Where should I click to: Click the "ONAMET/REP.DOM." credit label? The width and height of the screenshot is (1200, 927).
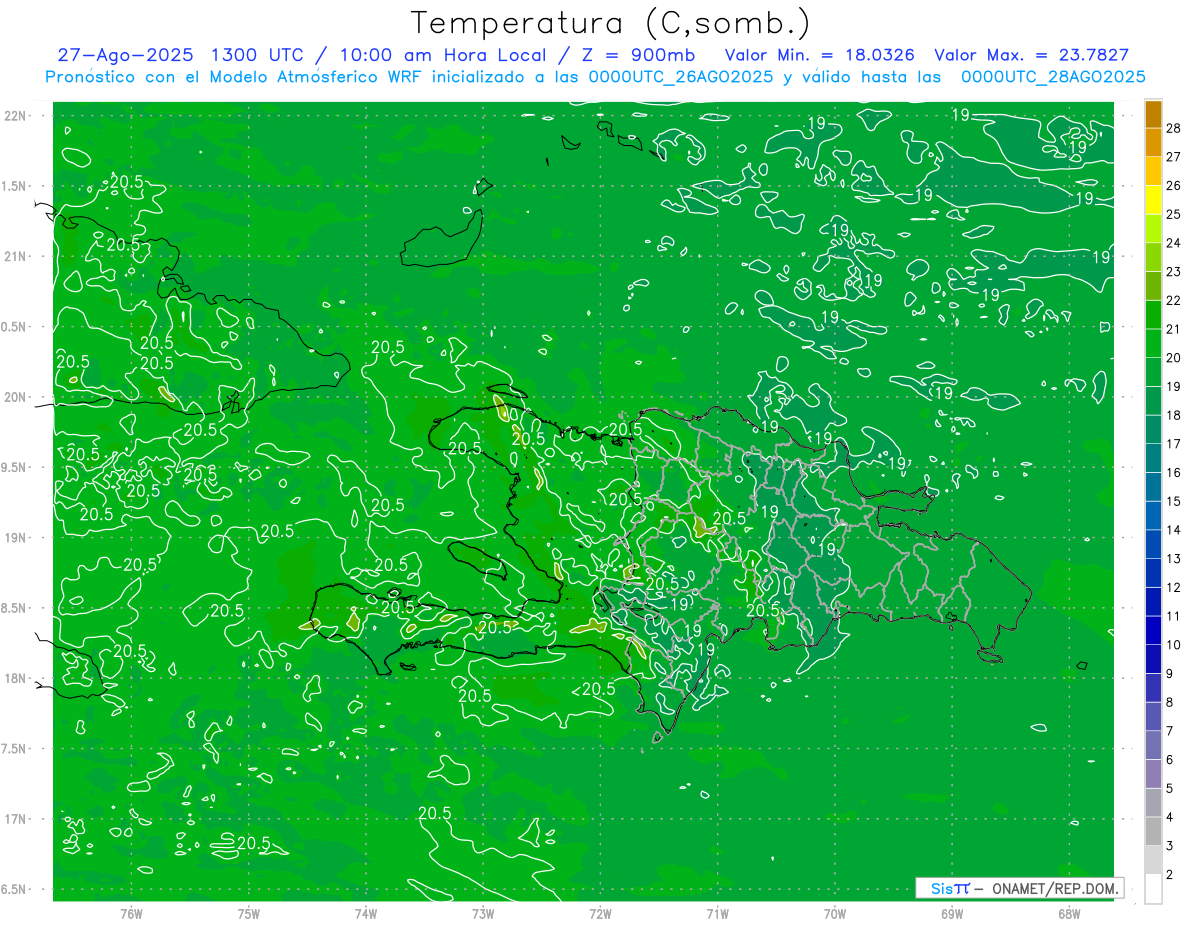(x=1056, y=888)
